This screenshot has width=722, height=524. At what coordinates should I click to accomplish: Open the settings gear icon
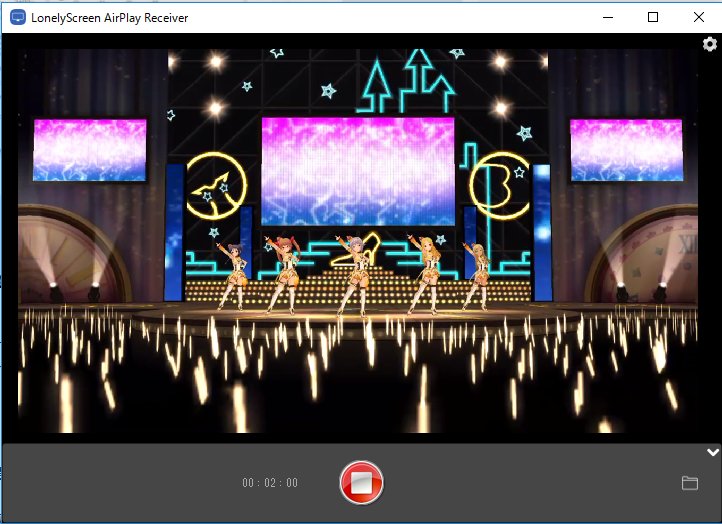pos(710,44)
